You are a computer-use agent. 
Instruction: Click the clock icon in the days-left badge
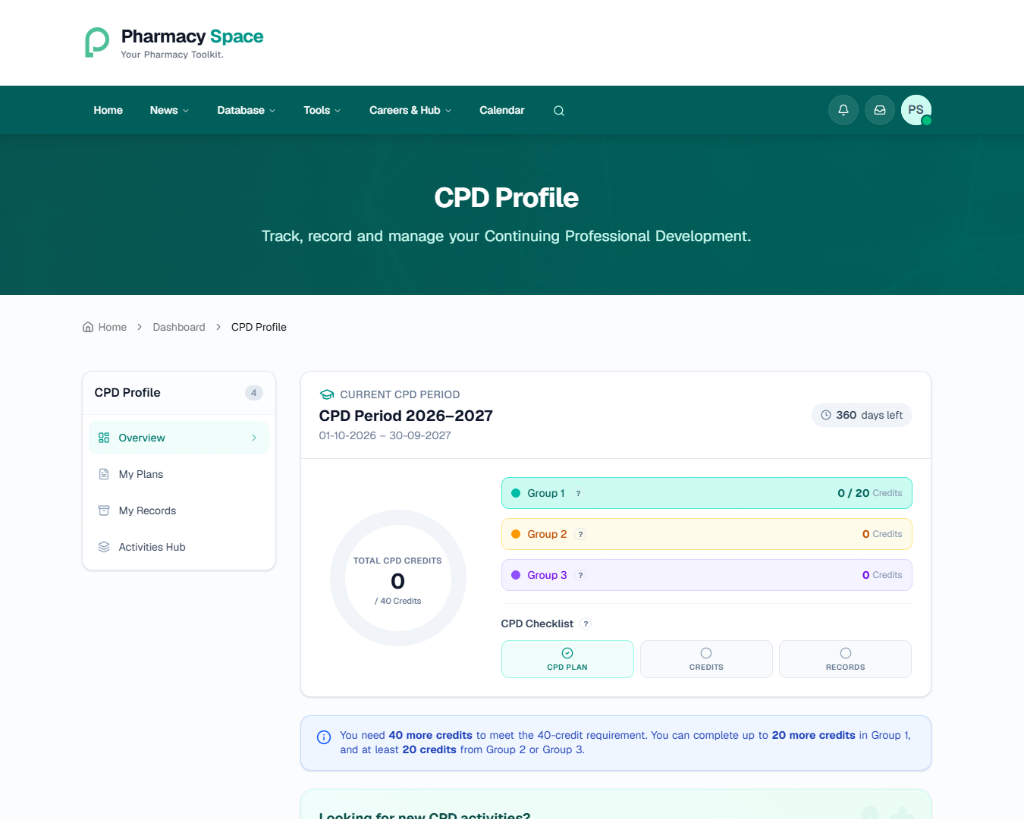point(826,415)
